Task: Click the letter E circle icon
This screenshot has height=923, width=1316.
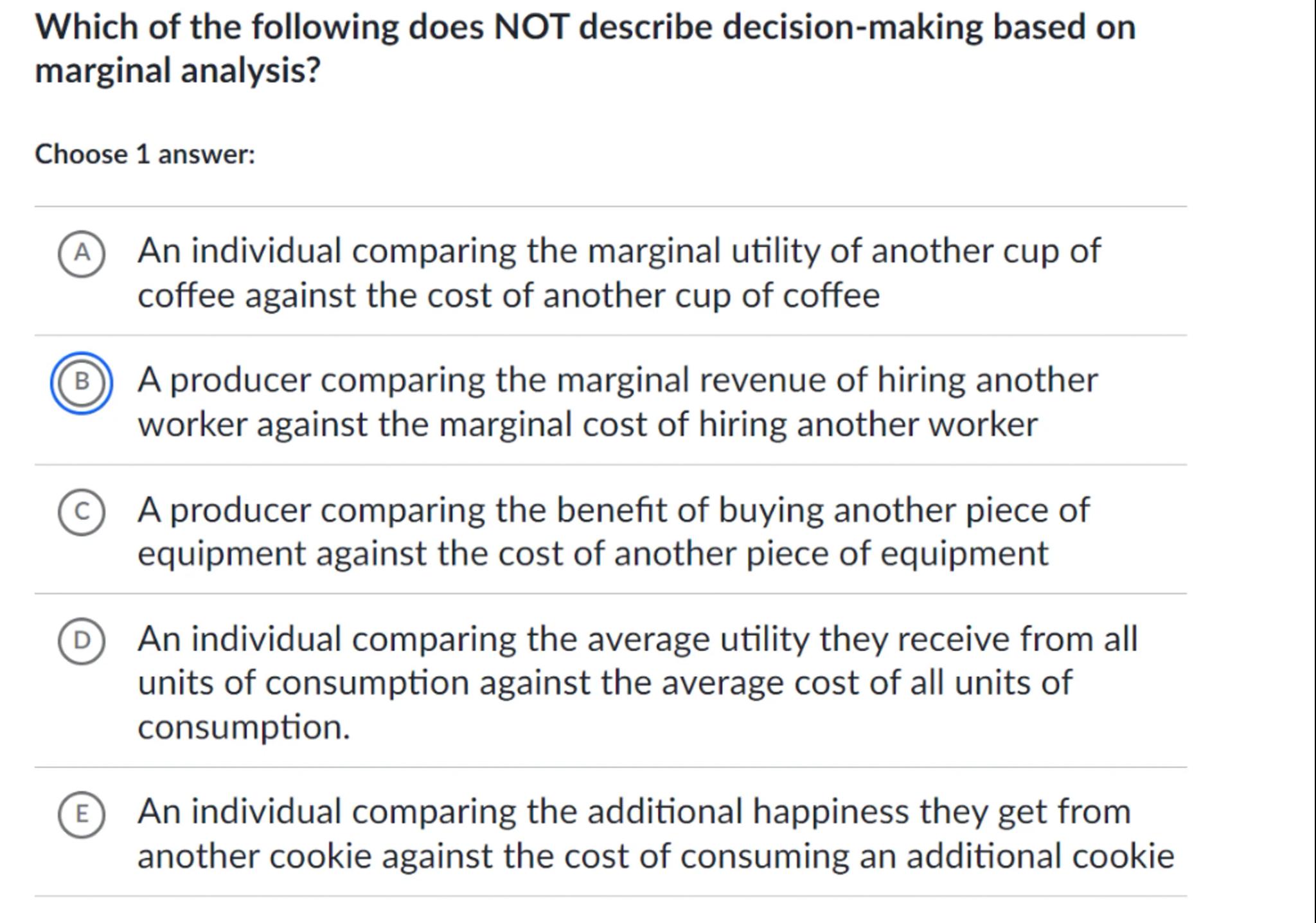Action: coord(82,814)
